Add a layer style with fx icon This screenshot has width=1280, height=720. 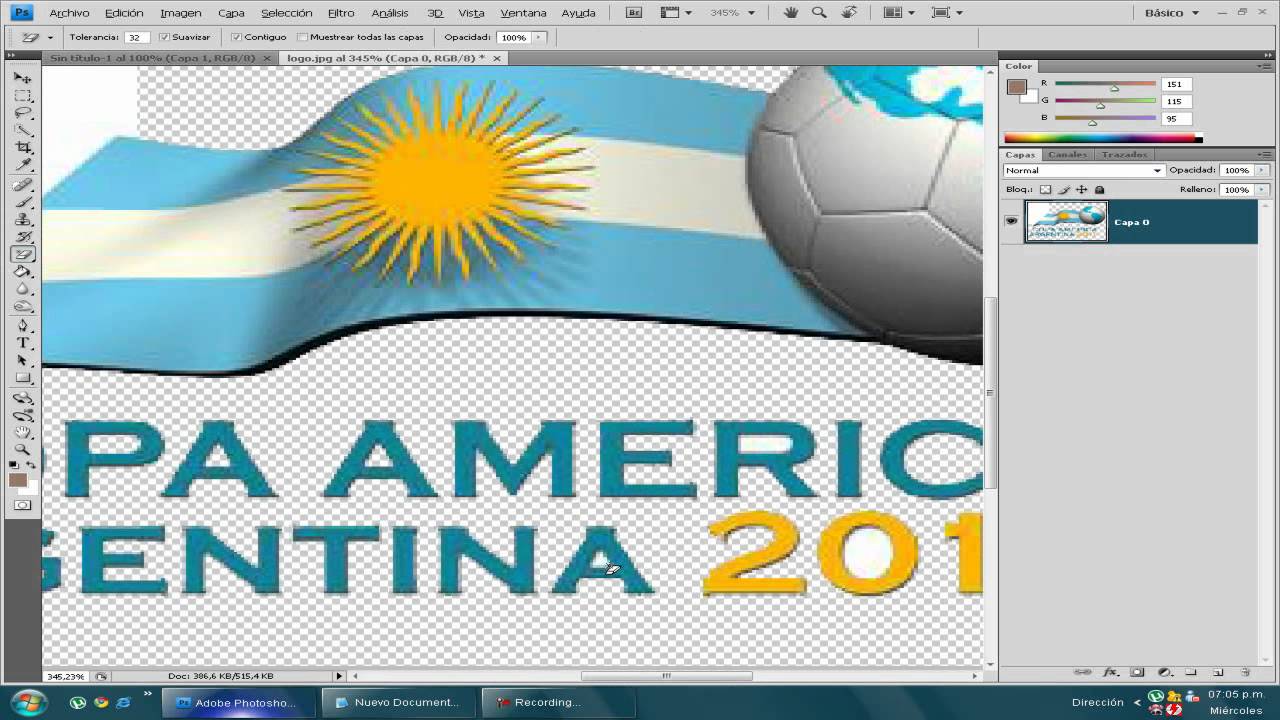point(1110,672)
